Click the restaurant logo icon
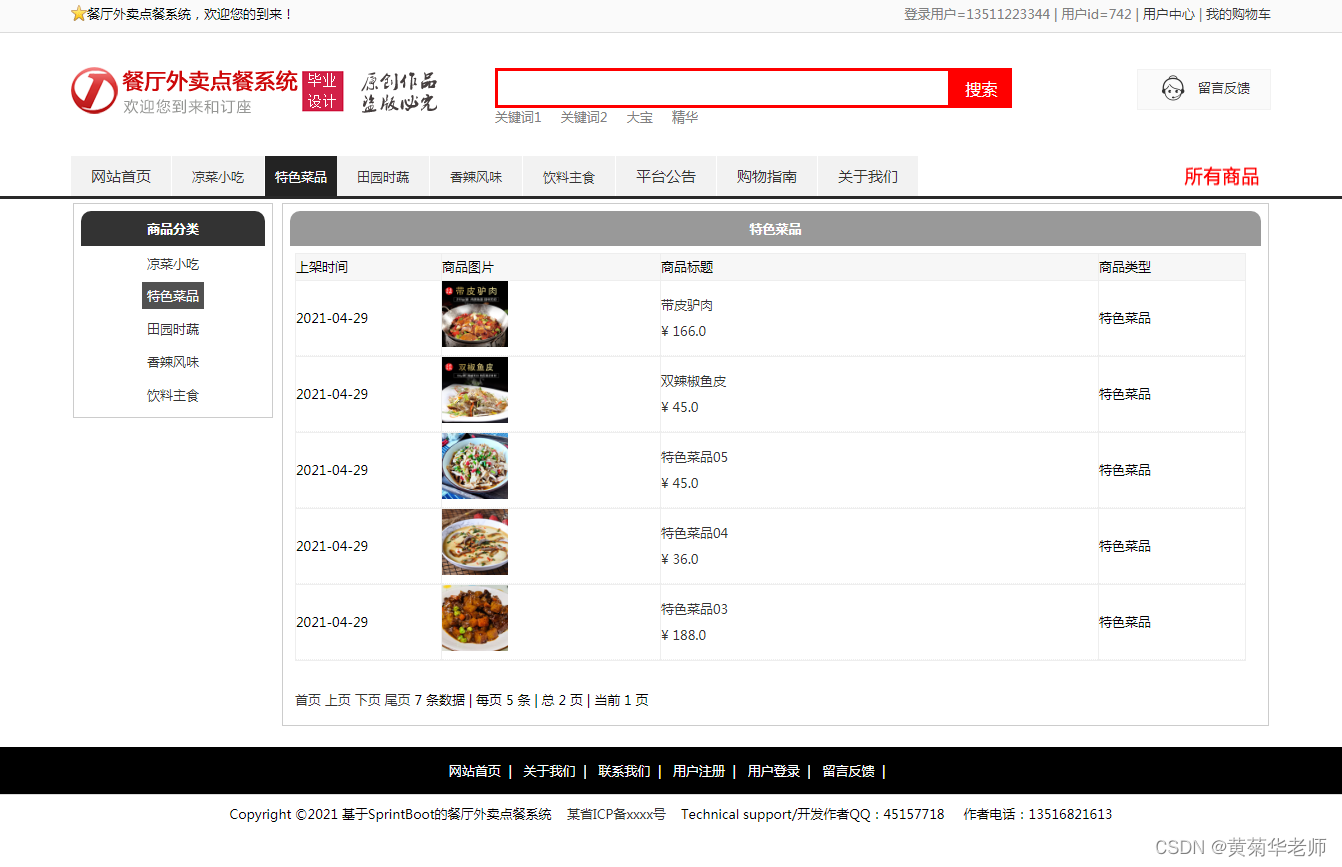 94,92
